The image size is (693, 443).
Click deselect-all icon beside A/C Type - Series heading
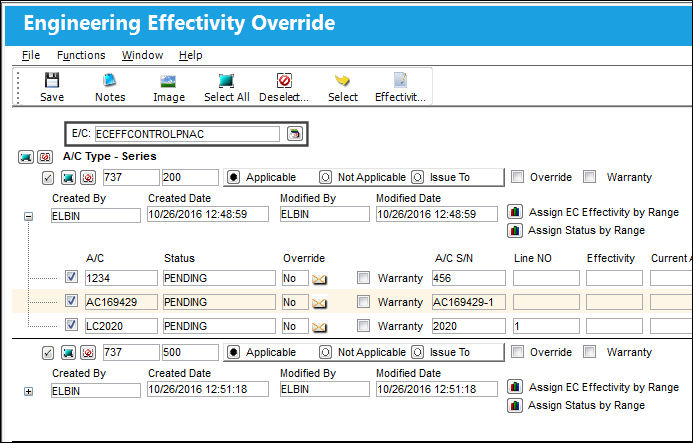pyautogui.click(x=45, y=157)
